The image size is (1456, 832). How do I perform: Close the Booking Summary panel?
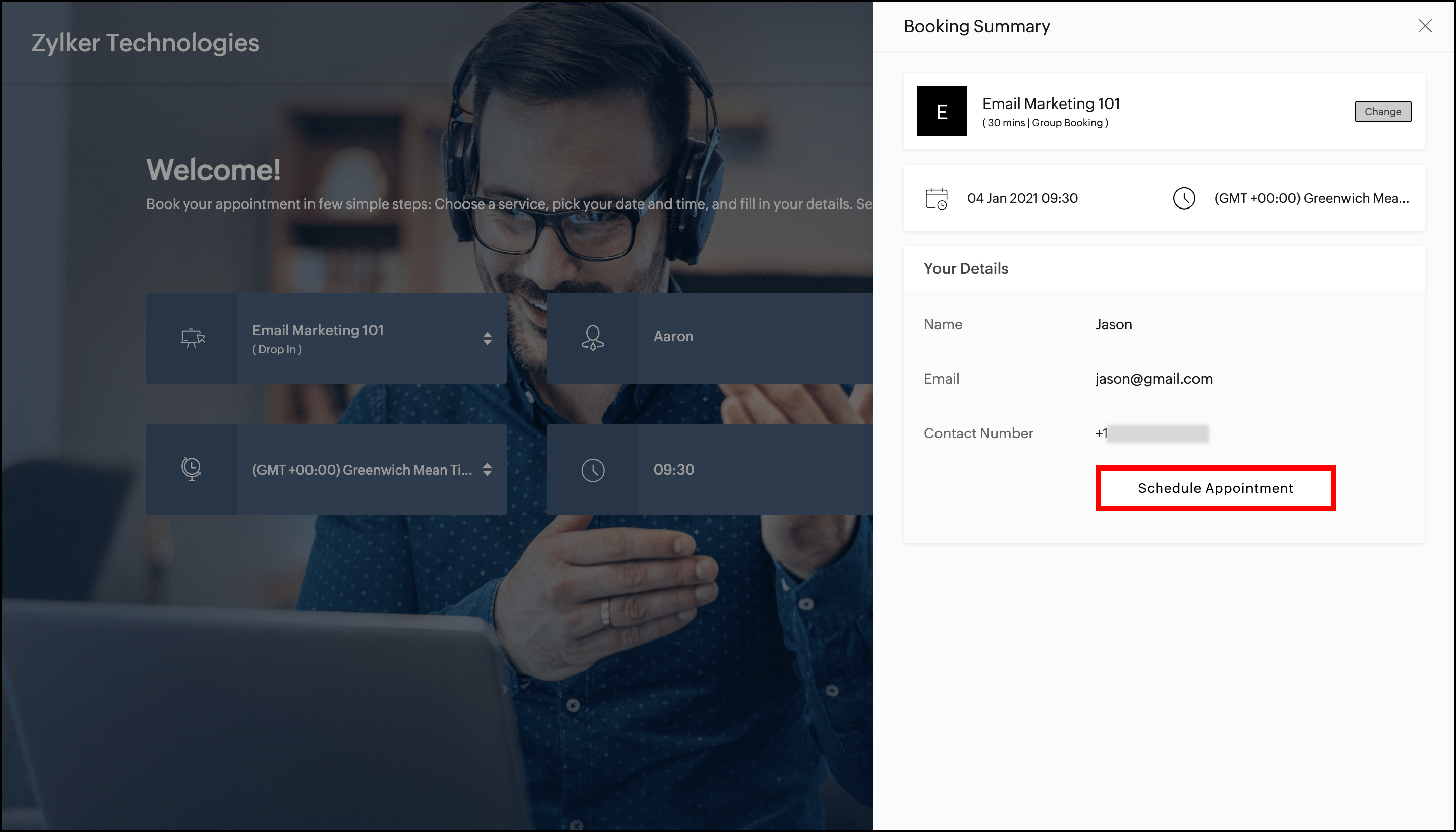tap(1425, 26)
